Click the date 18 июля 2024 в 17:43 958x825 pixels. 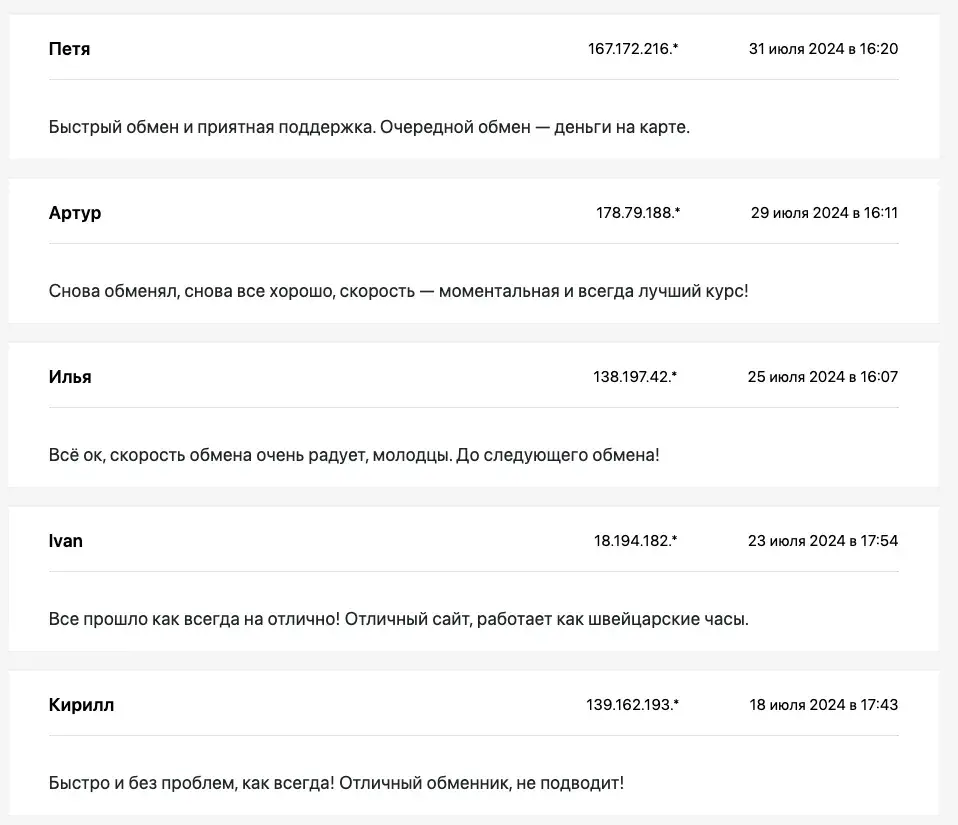[x=824, y=705]
